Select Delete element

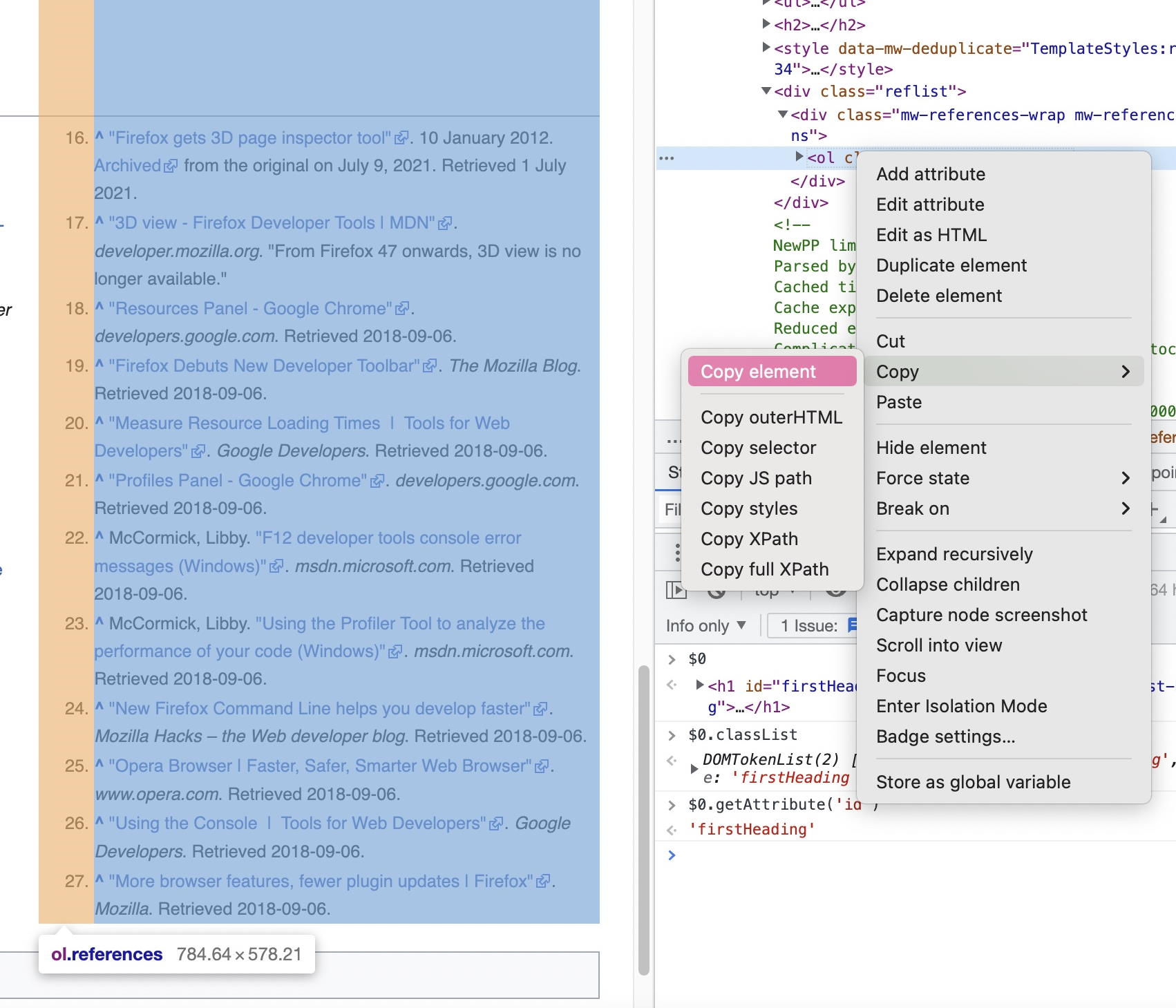pyautogui.click(x=1003, y=296)
